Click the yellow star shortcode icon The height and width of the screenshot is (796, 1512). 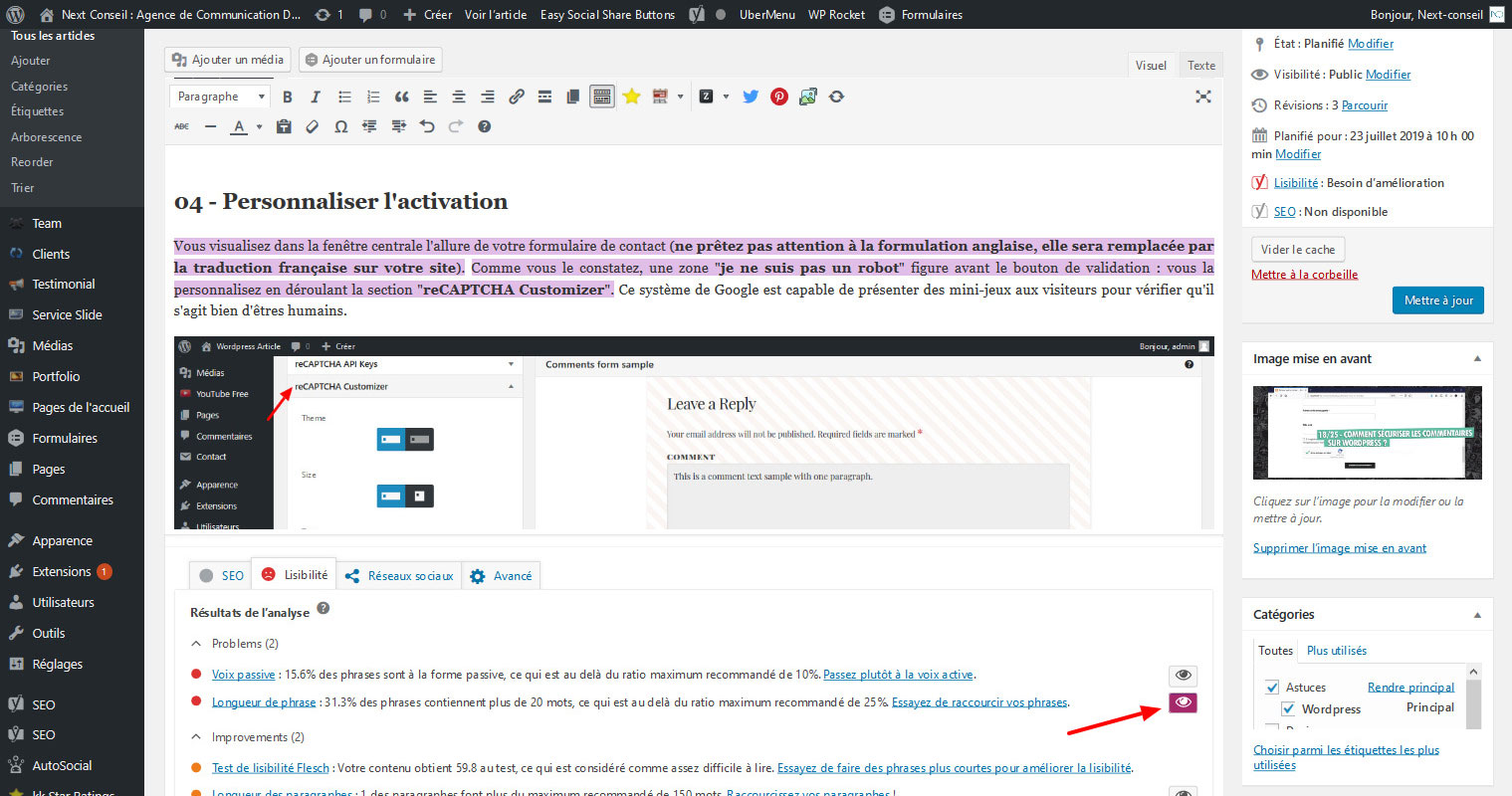(x=631, y=97)
